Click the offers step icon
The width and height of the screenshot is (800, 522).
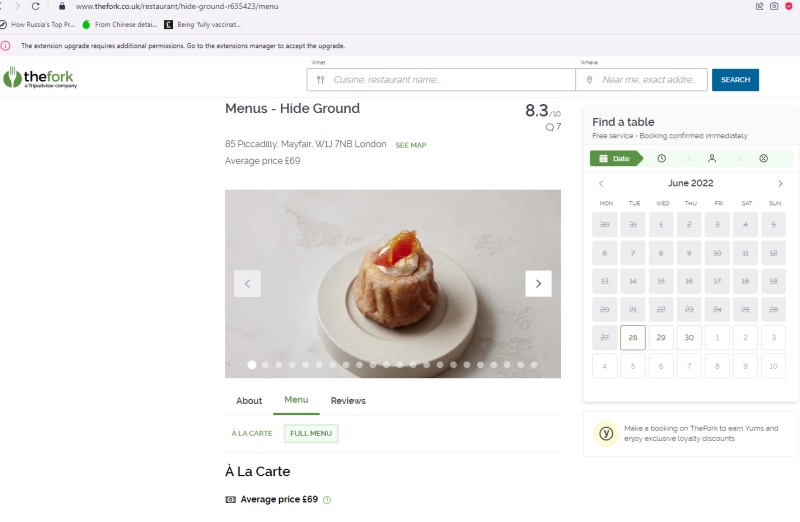(x=763, y=158)
